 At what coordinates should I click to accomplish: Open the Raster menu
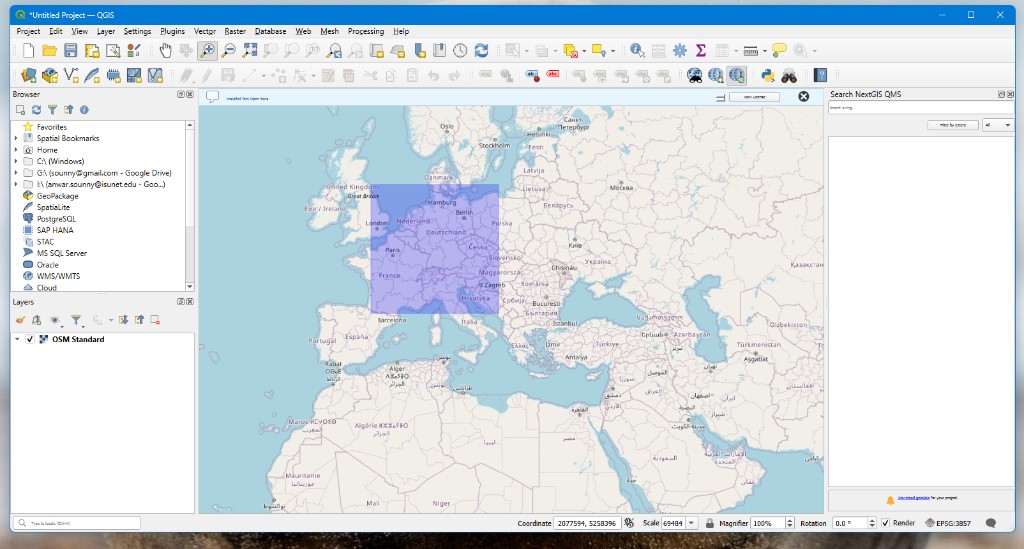(235, 31)
